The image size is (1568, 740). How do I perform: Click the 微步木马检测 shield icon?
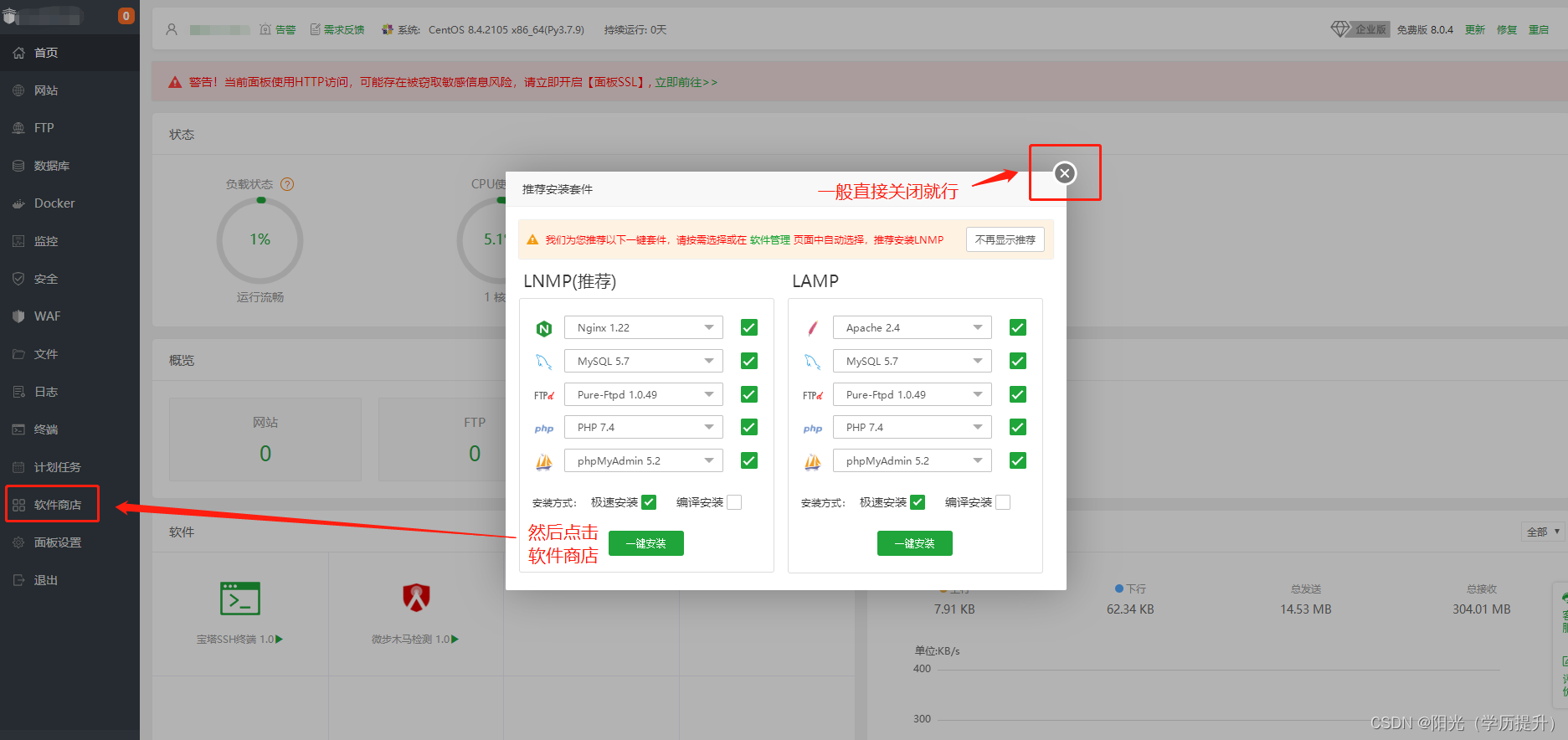tap(416, 598)
